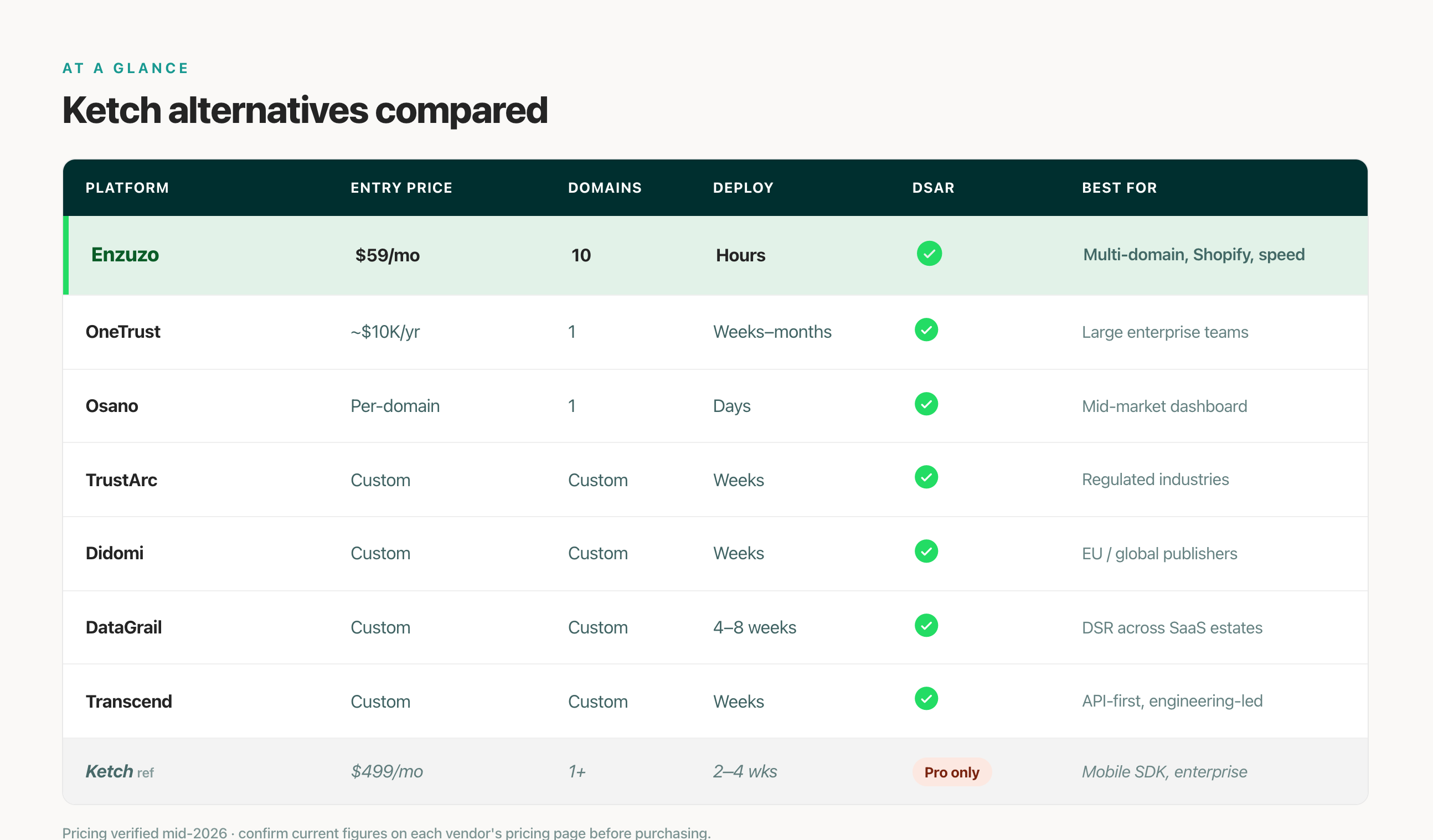Select the TrustArc platform name
Screen dimensions: 1433x840
pos(121,480)
